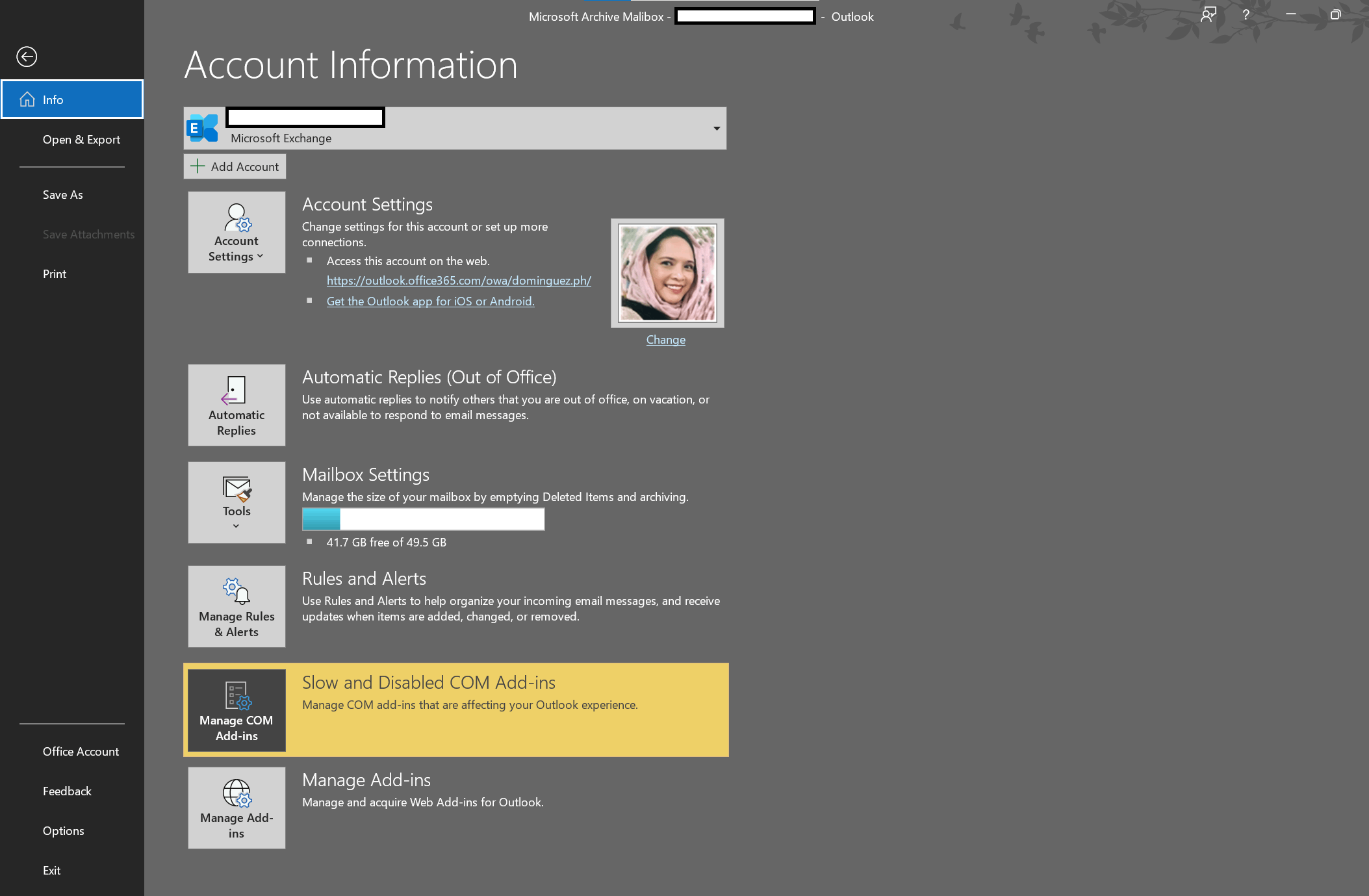Click the mailbox storage usage bar
This screenshot has height=896, width=1369.
coord(423,519)
